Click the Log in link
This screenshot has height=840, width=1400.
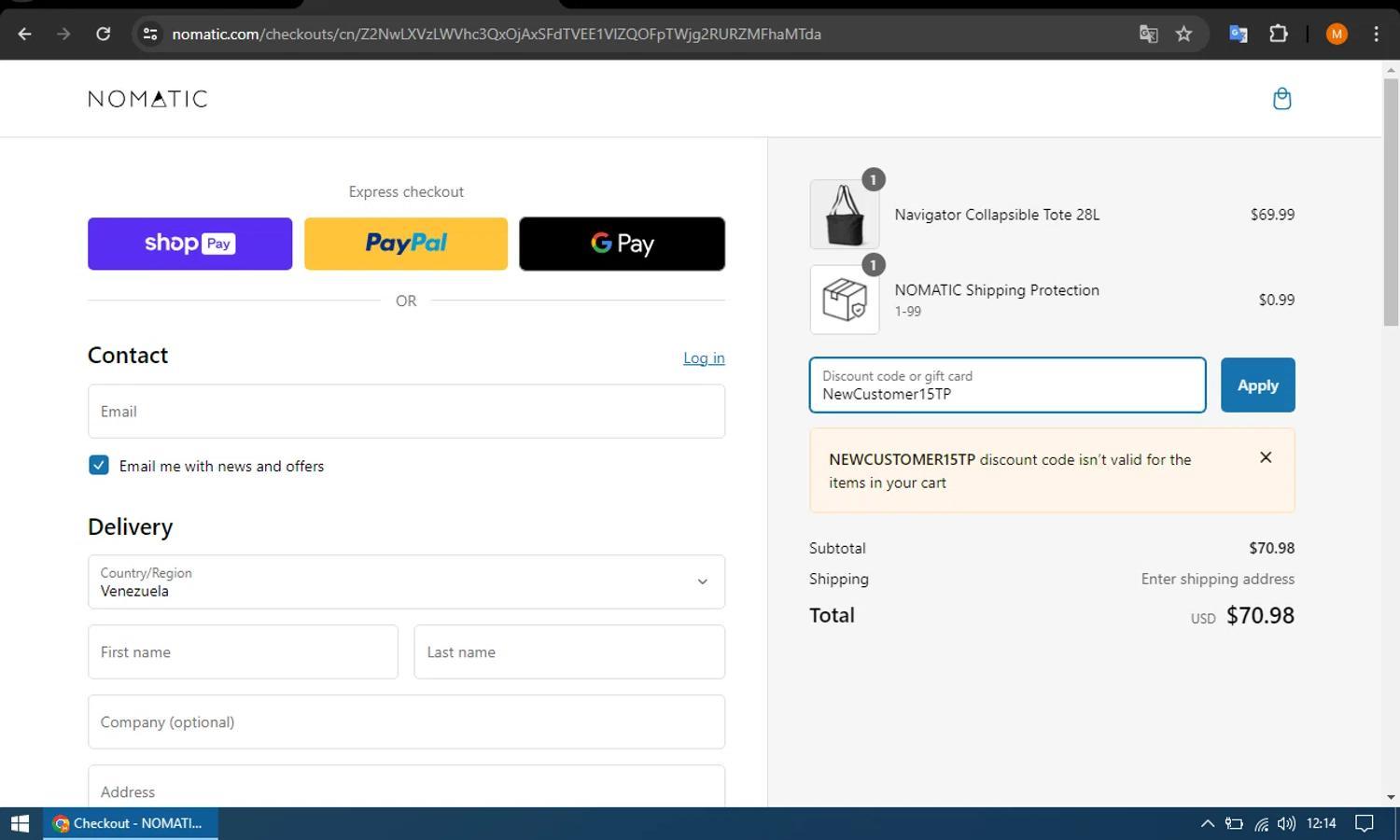click(704, 358)
